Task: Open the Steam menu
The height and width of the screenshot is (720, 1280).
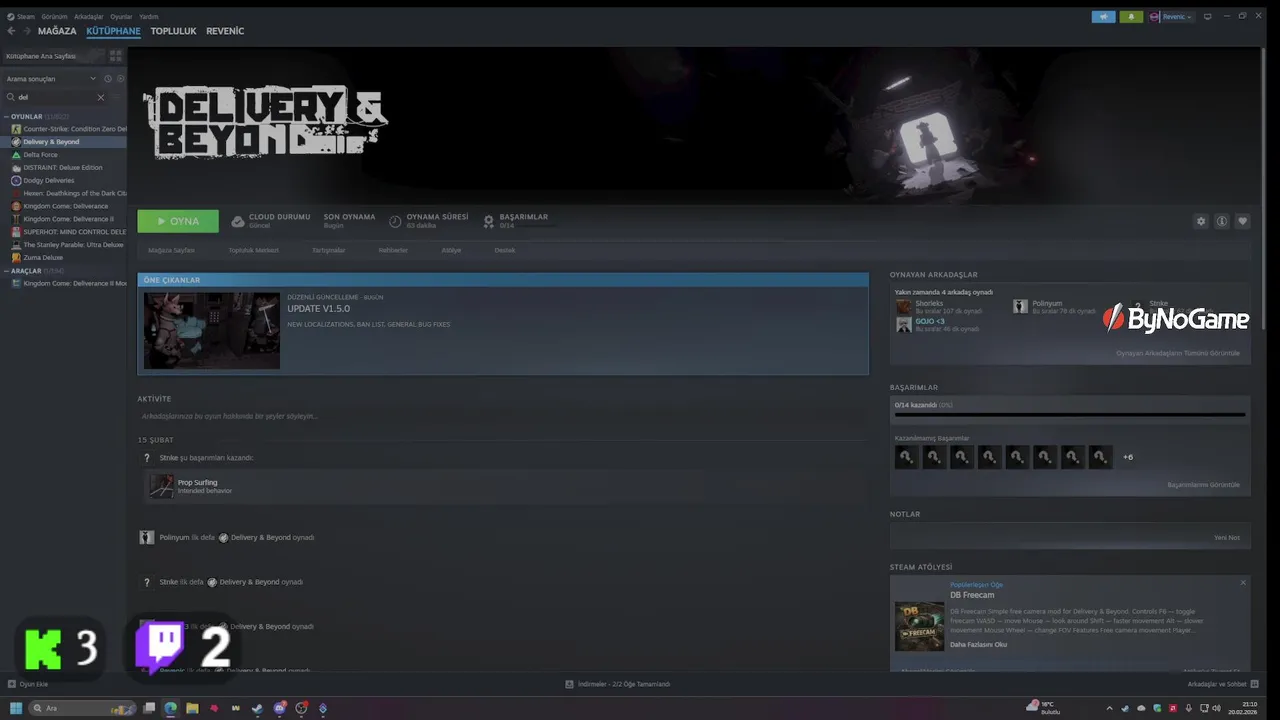Action: pyautogui.click(x=21, y=17)
